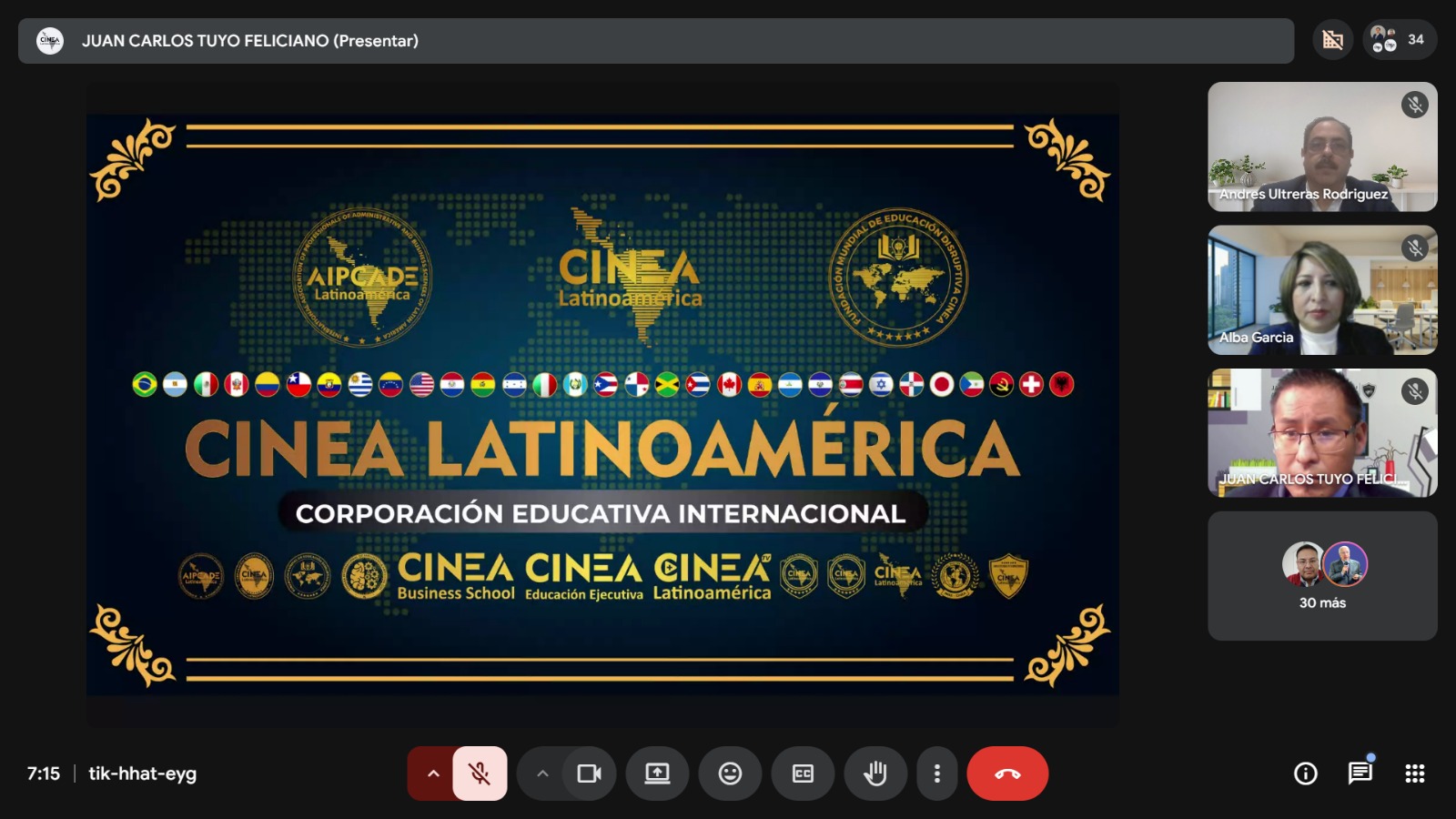This screenshot has height=819, width=1456.
Task: Open chat with everyone
Action: point(1360,773)
